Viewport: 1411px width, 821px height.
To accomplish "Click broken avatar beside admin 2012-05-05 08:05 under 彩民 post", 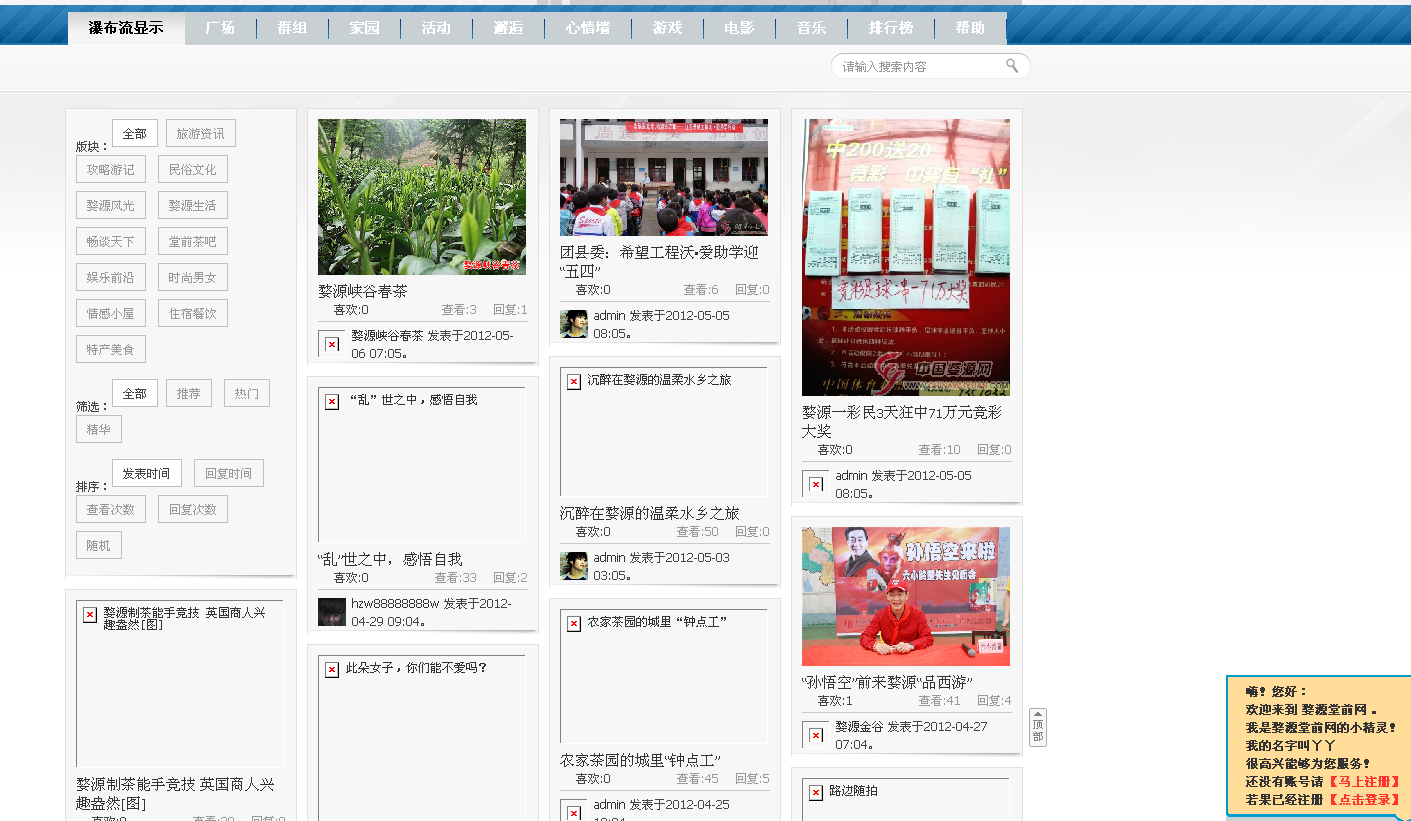I will [816, 484].
